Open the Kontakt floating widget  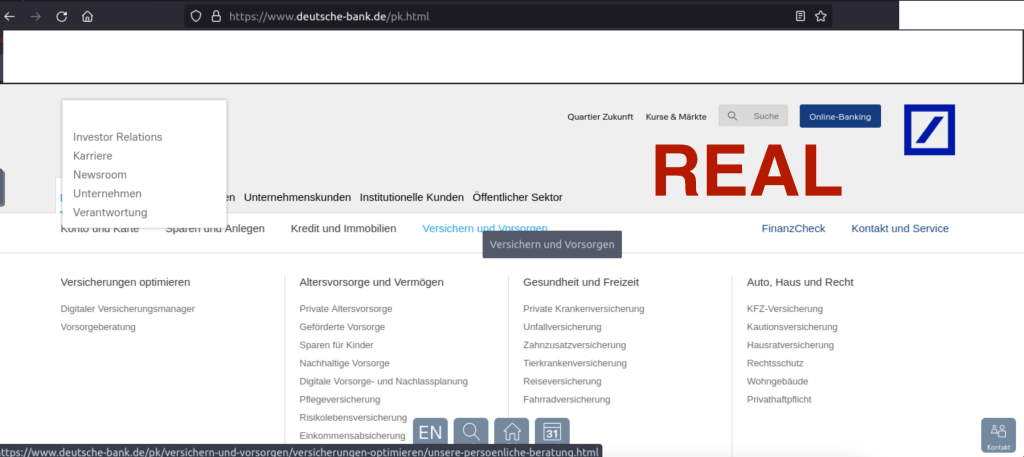(997, 435)
